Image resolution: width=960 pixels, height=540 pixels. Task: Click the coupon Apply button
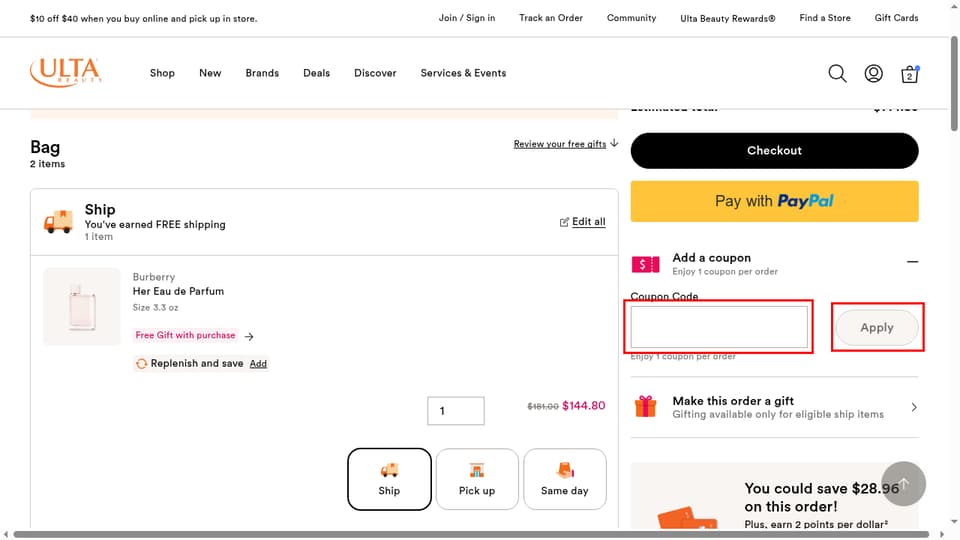[877, 328]
